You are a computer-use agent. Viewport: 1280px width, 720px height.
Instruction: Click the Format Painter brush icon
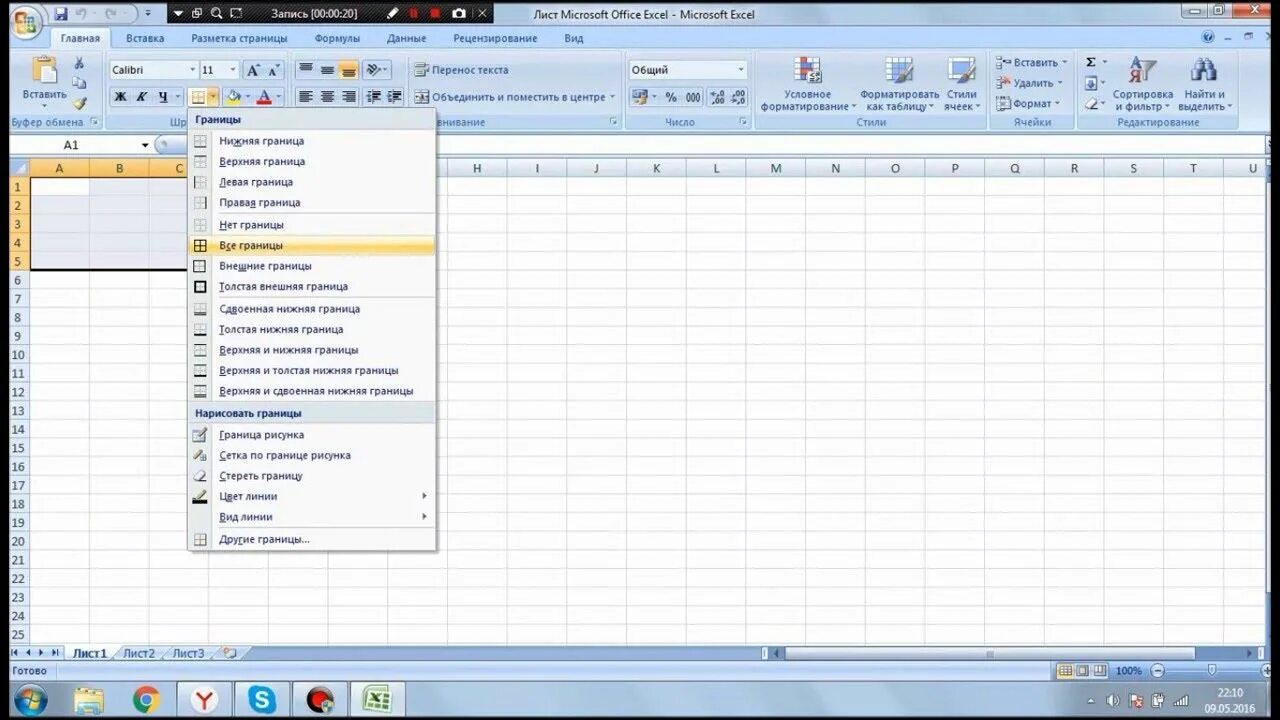(80, 102)
